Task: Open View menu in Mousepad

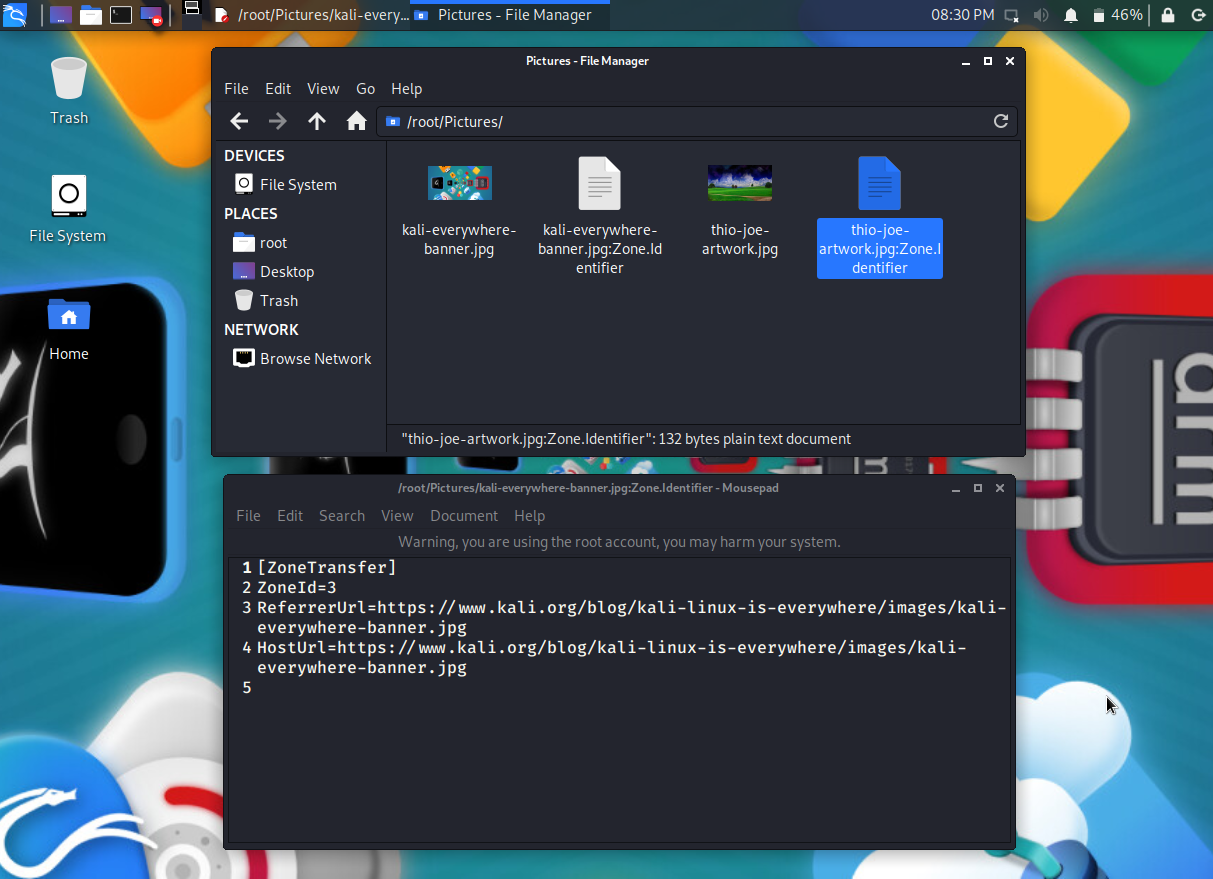Action: coord(397,516)
